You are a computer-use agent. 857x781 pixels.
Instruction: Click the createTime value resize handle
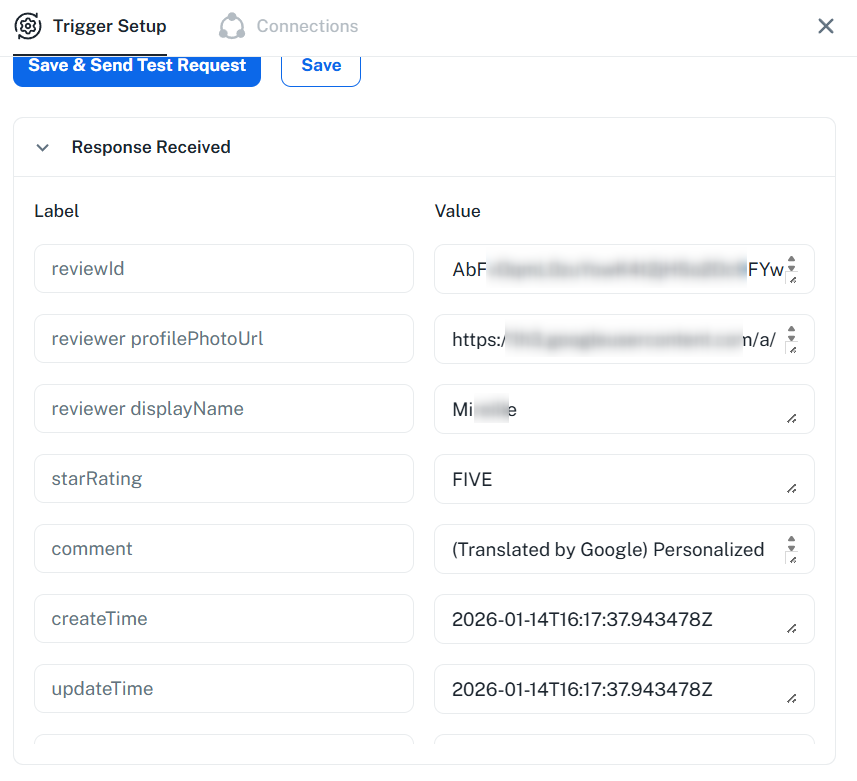pos(792,628)
